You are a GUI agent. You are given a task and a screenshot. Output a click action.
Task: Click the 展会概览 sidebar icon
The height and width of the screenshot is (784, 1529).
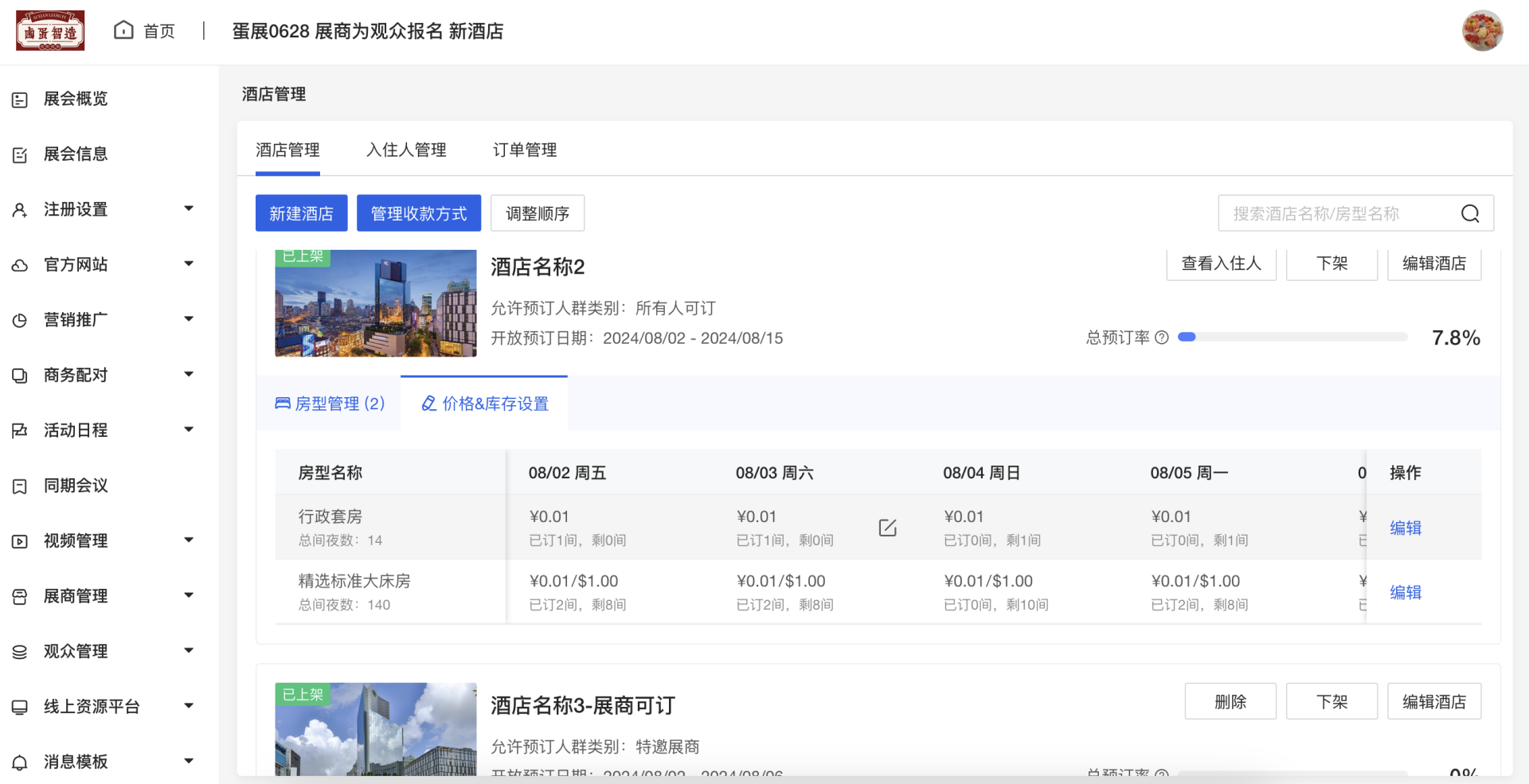pyautogui.click(x=20, y=99)
